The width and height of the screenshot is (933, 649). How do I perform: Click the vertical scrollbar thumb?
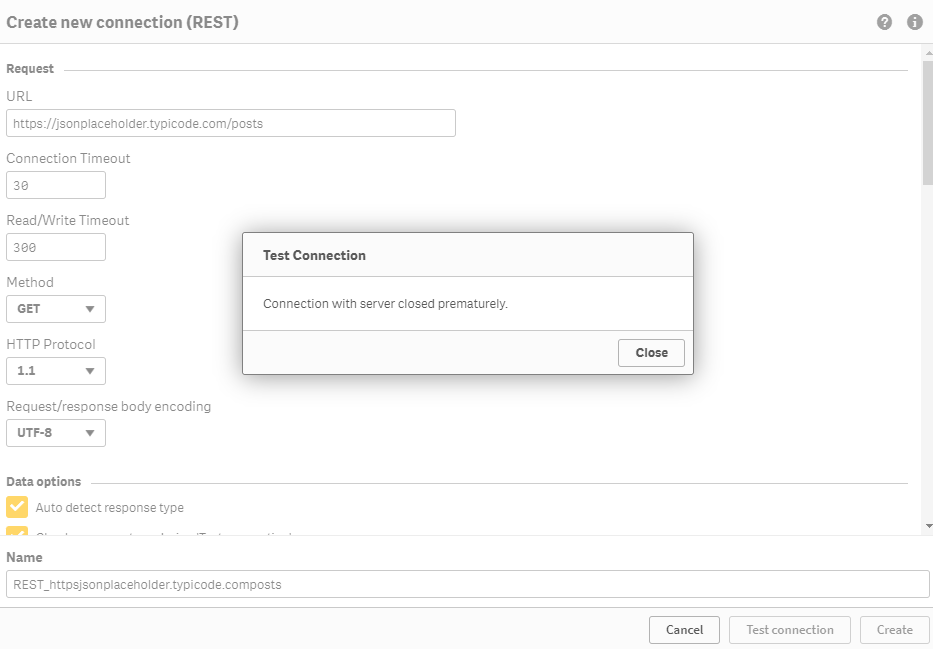coord(928,122)
